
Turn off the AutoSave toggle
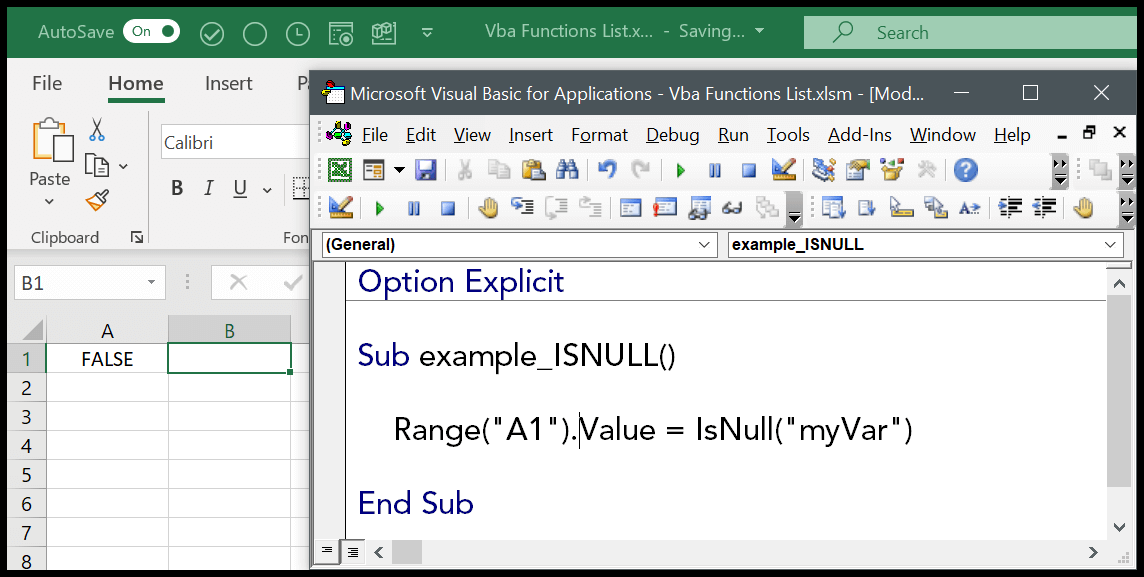[x=151, y=31]
